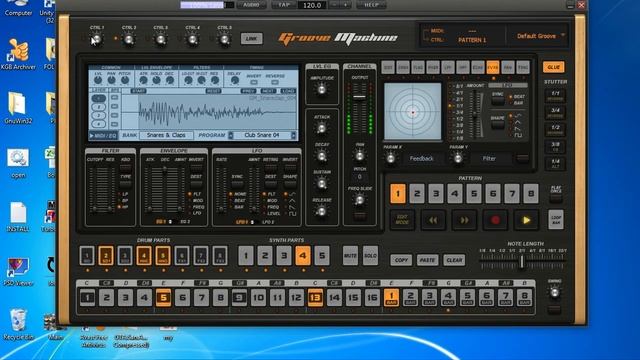Open the Help menu in top bar

(x=371, y=5)
